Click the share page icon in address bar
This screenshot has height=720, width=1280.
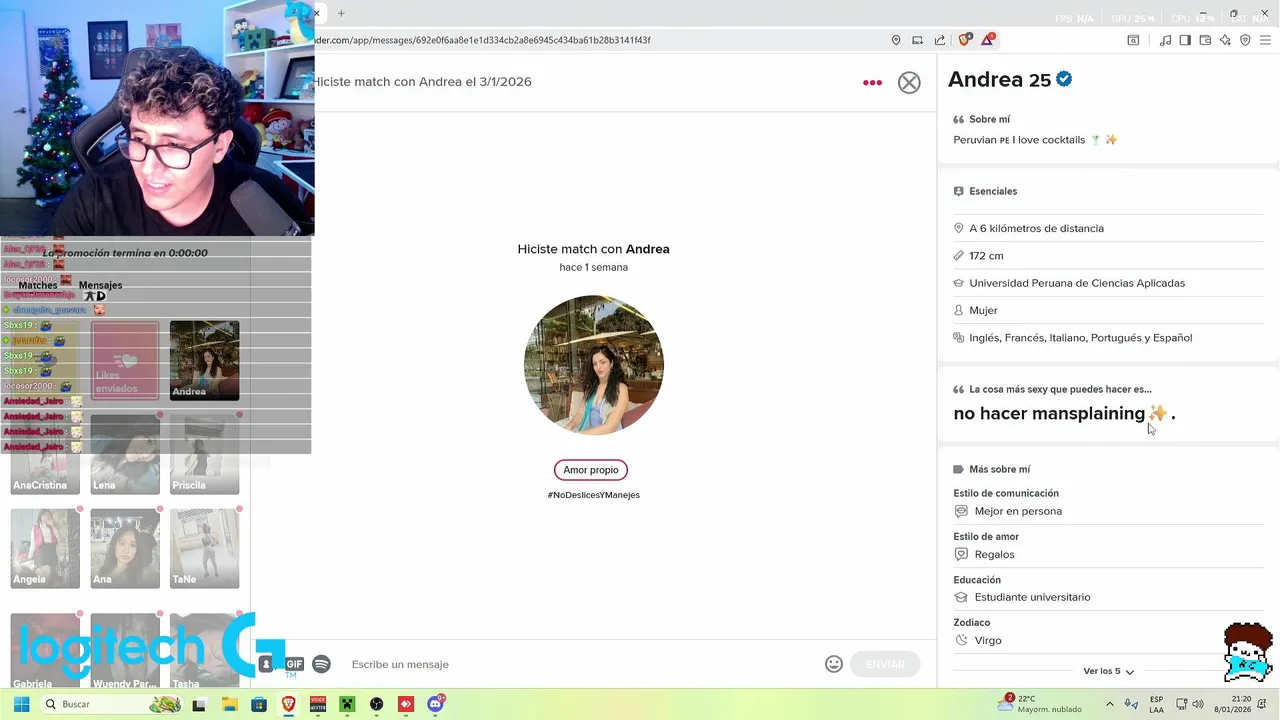click(940, 40)
